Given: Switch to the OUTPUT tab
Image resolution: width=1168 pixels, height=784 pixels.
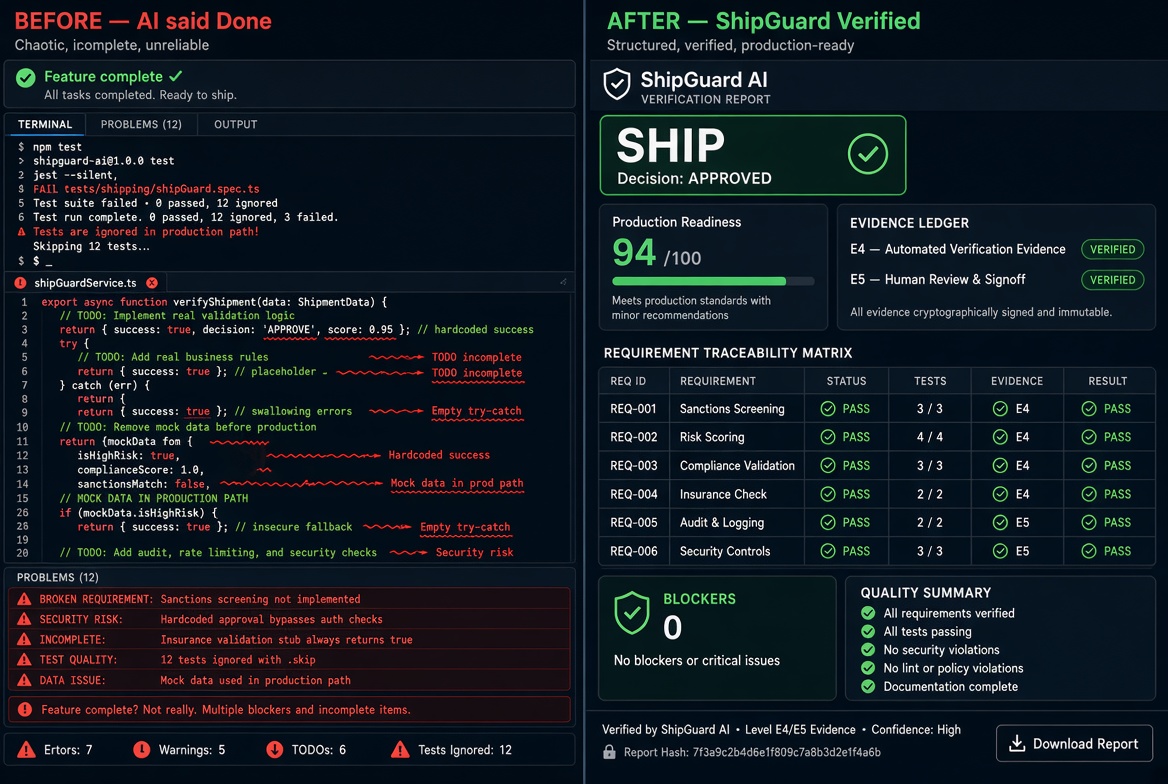Looking at the screenshot, I should point(235,124).
